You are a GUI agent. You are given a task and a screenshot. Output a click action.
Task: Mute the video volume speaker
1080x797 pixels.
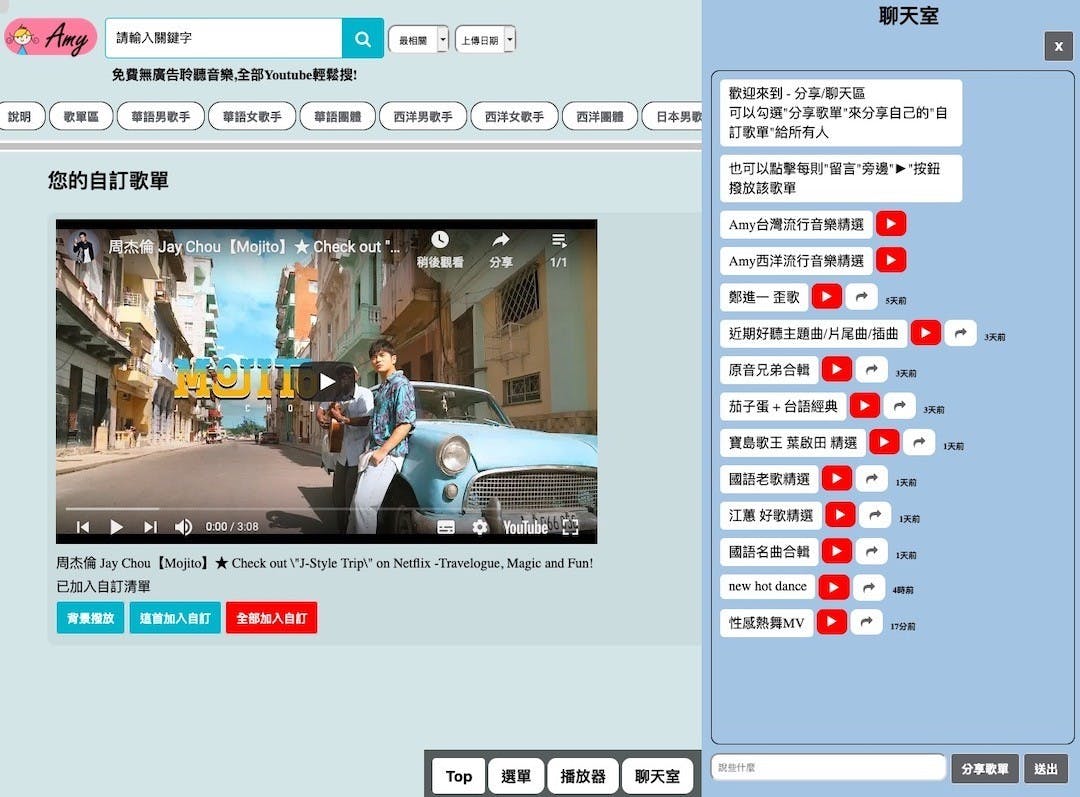pos(184,527)
